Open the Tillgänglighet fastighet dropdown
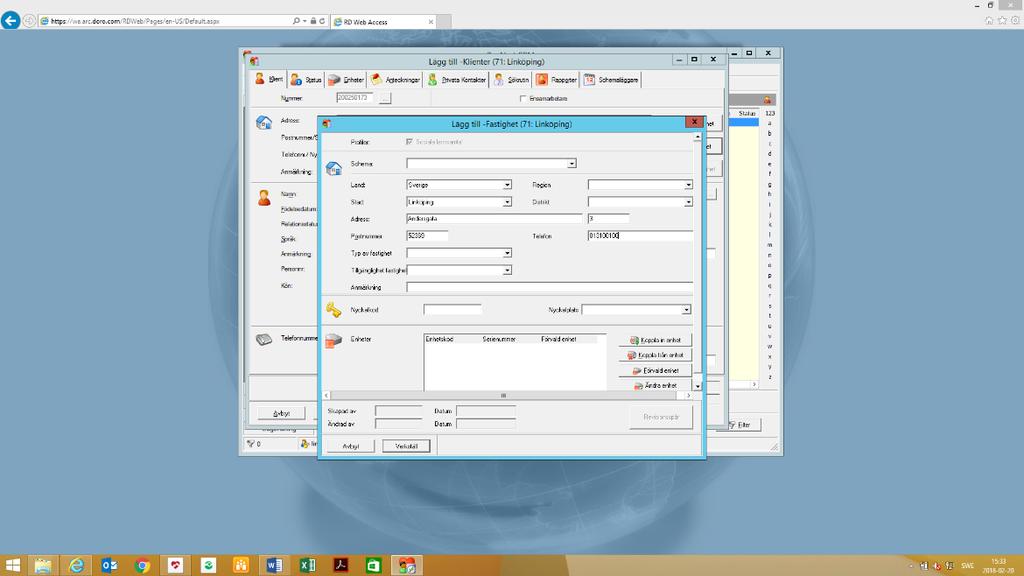Screen dimensions: 1024x576 click(x=507, y=270)
